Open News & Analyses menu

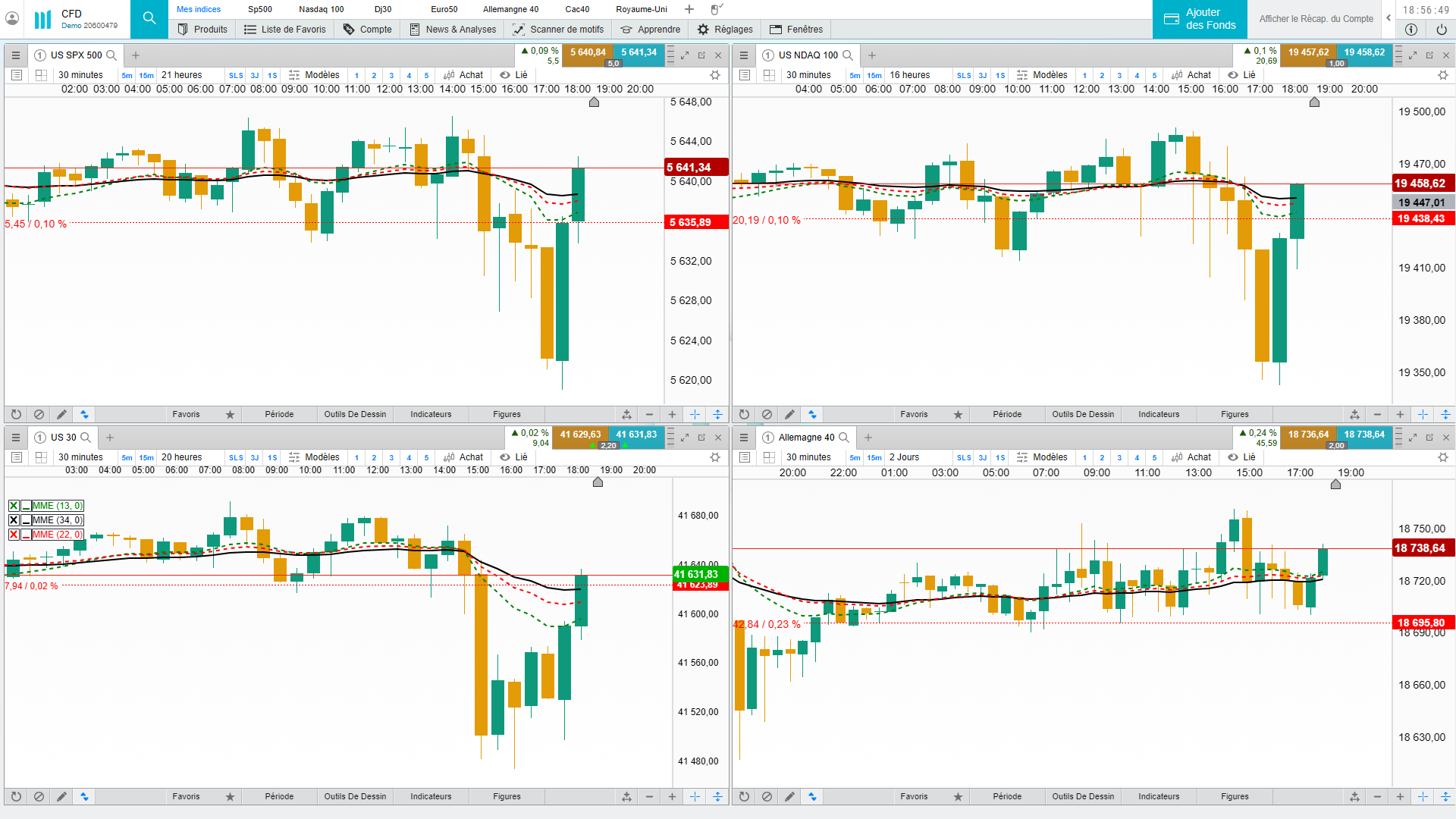click(453, 30)
